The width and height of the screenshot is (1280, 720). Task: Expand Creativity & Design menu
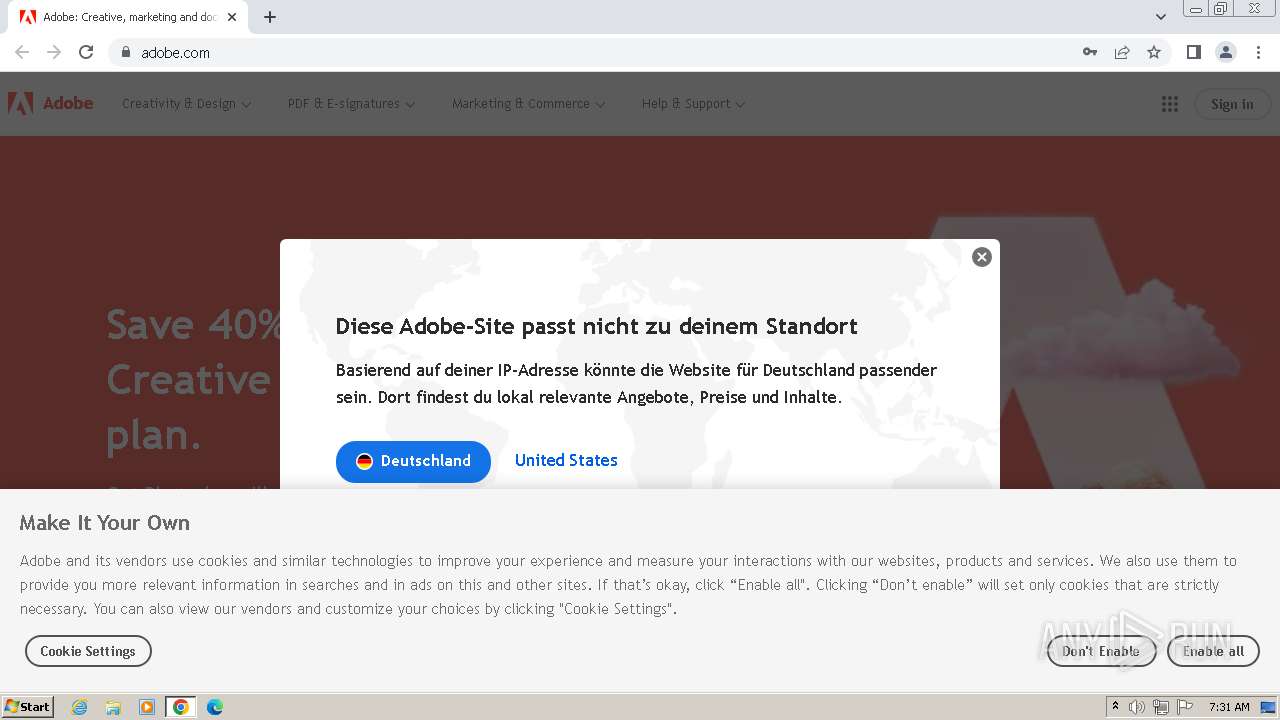pyautogui.click(x=186, y=104)
